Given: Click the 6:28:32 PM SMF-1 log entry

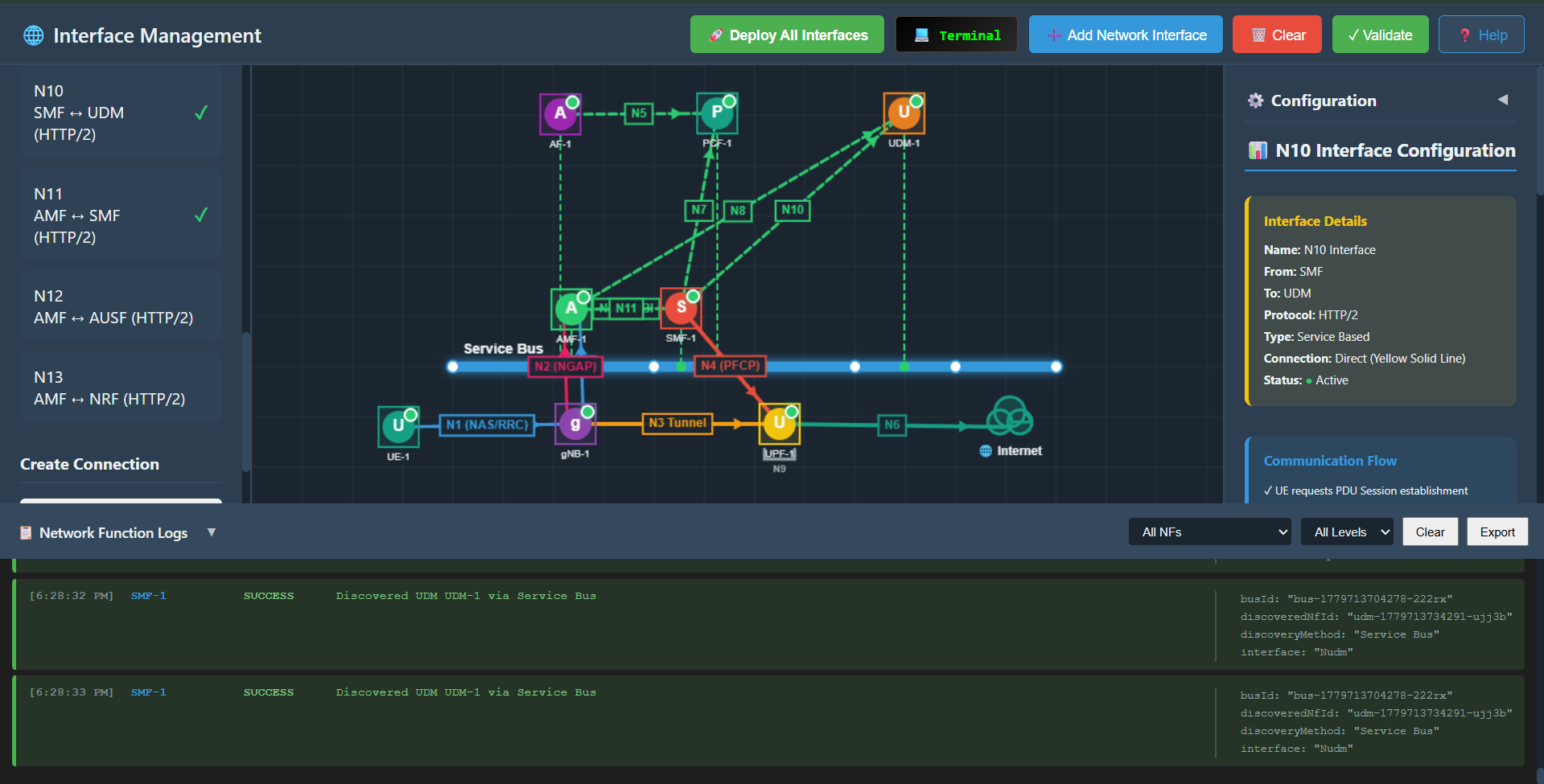Looking at the screenshot, I should [768, 625].
